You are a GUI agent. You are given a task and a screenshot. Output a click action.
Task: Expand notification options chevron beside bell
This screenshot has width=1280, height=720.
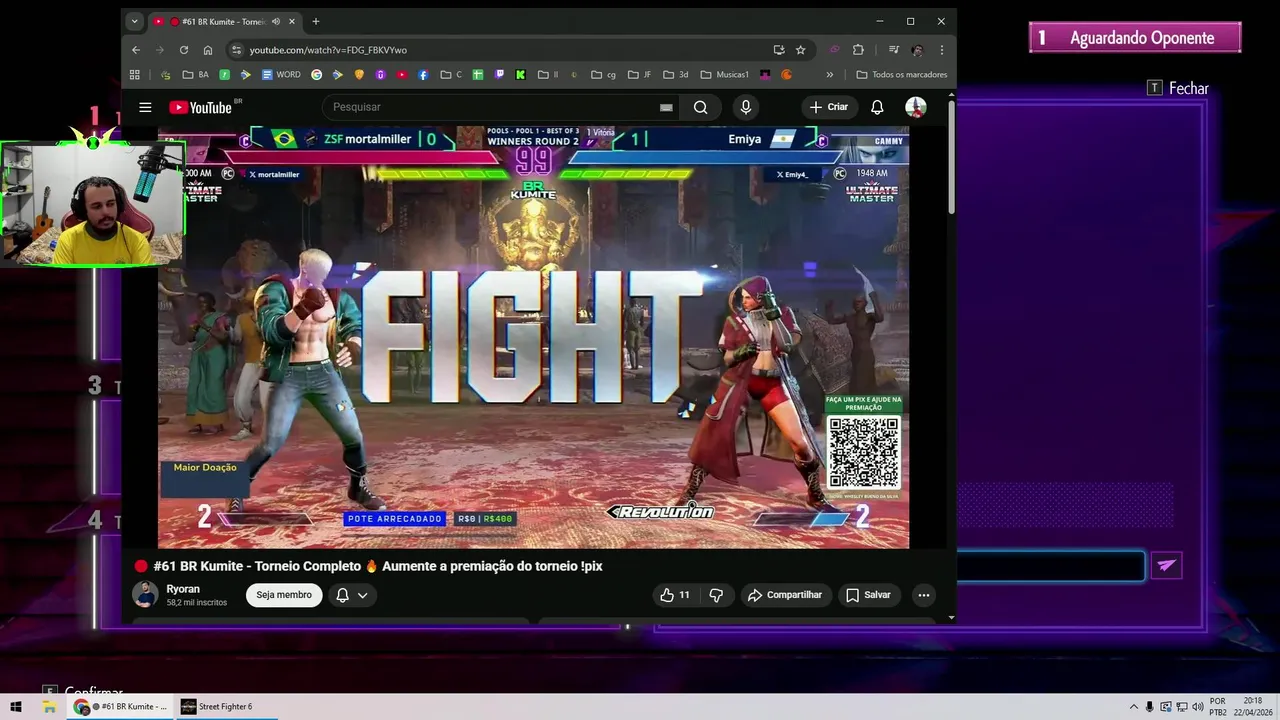(x=363, y=595)
